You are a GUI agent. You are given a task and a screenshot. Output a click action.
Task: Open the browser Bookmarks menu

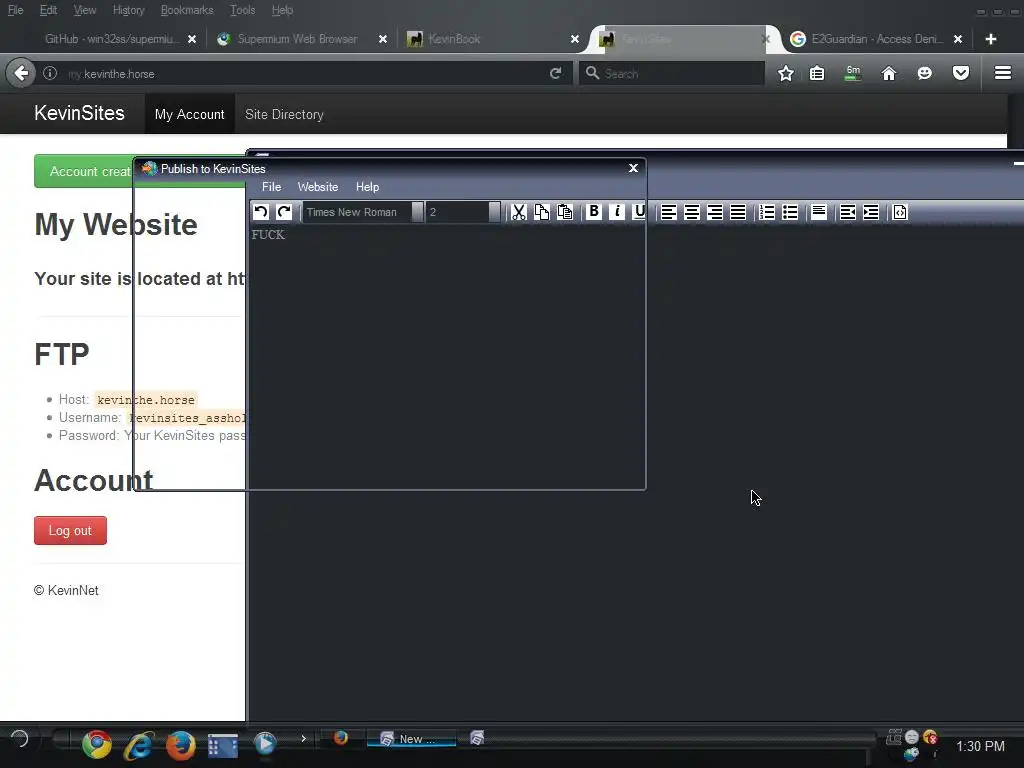click(187, 10)
